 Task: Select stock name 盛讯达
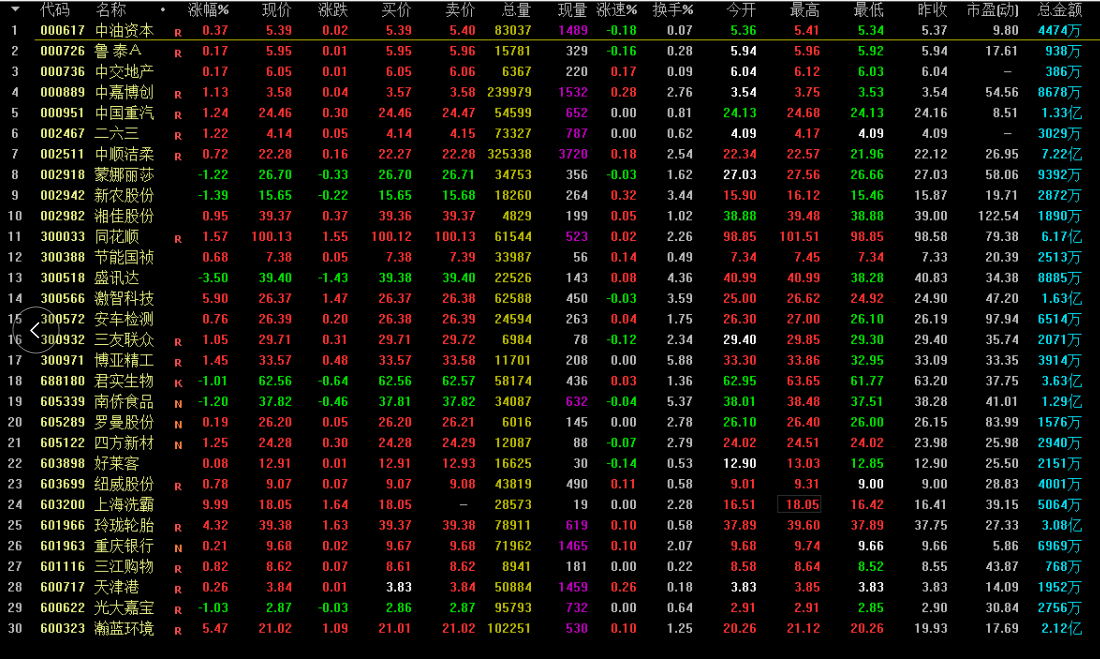click(x=117, y=278)
